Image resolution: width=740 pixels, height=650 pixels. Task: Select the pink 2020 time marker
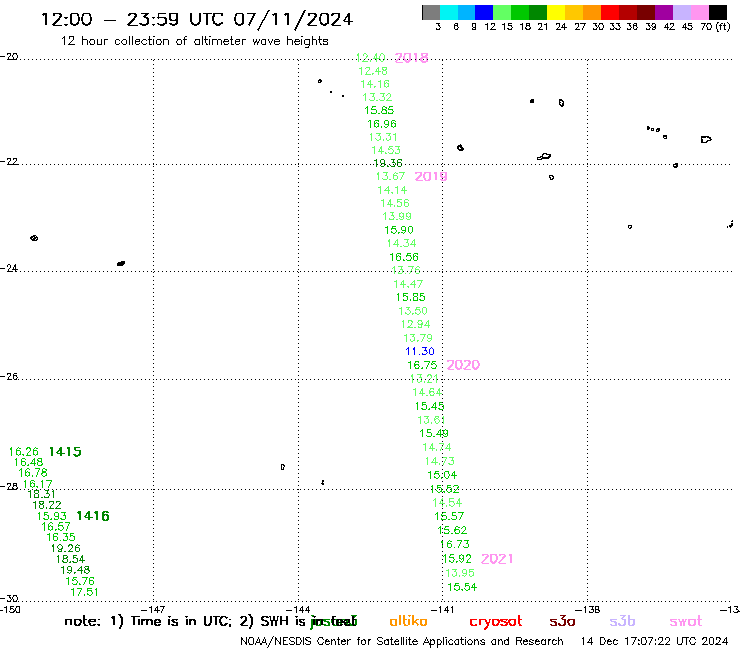(463, 365)
